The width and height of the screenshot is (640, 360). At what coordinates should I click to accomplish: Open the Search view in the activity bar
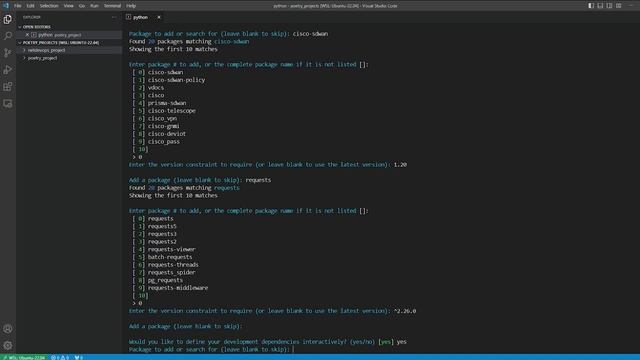pos(7,36)
